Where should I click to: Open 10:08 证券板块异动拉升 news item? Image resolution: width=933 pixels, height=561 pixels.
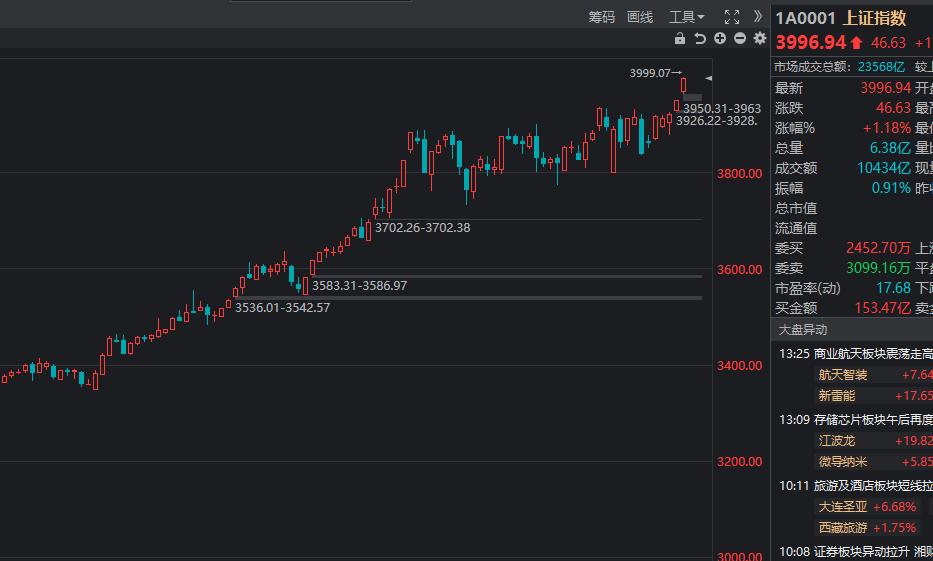(x=856, y=552)
